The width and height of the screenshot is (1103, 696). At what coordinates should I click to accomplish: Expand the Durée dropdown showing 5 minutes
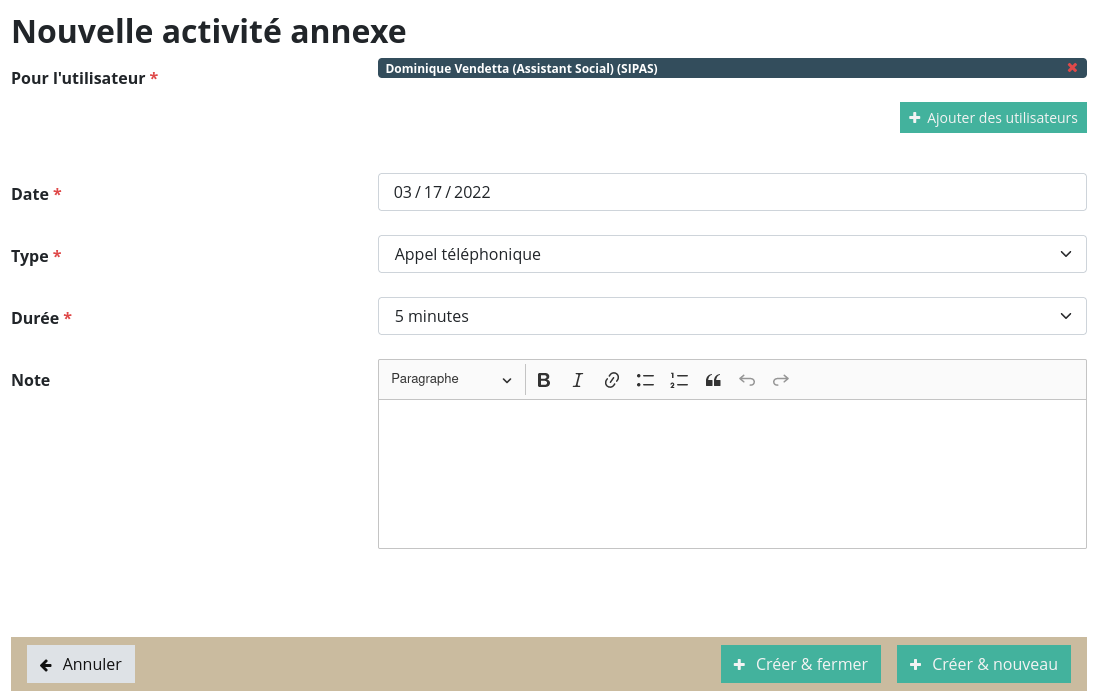click(731, 316)
